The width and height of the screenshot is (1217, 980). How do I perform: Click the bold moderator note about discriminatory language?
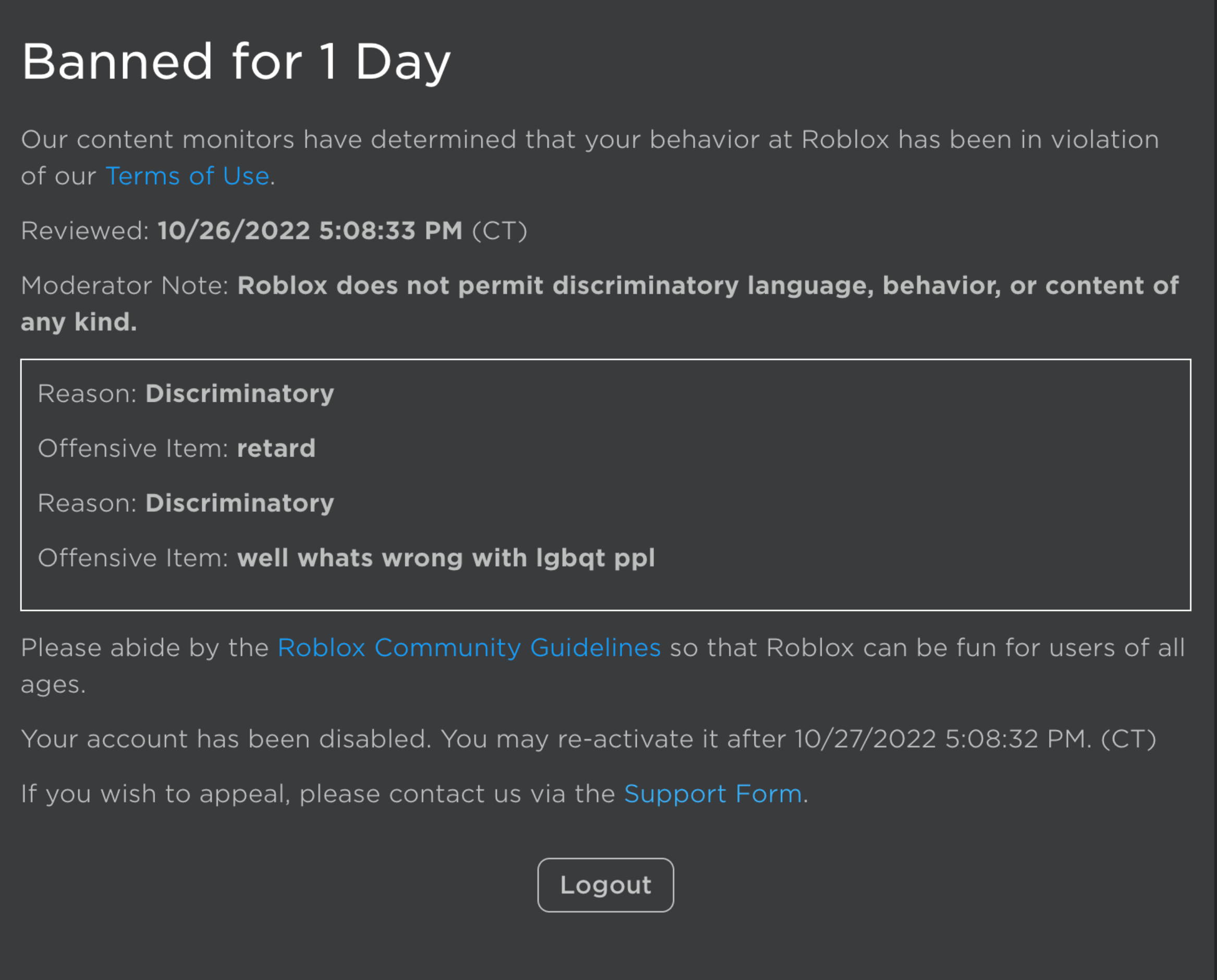(707, 286)
